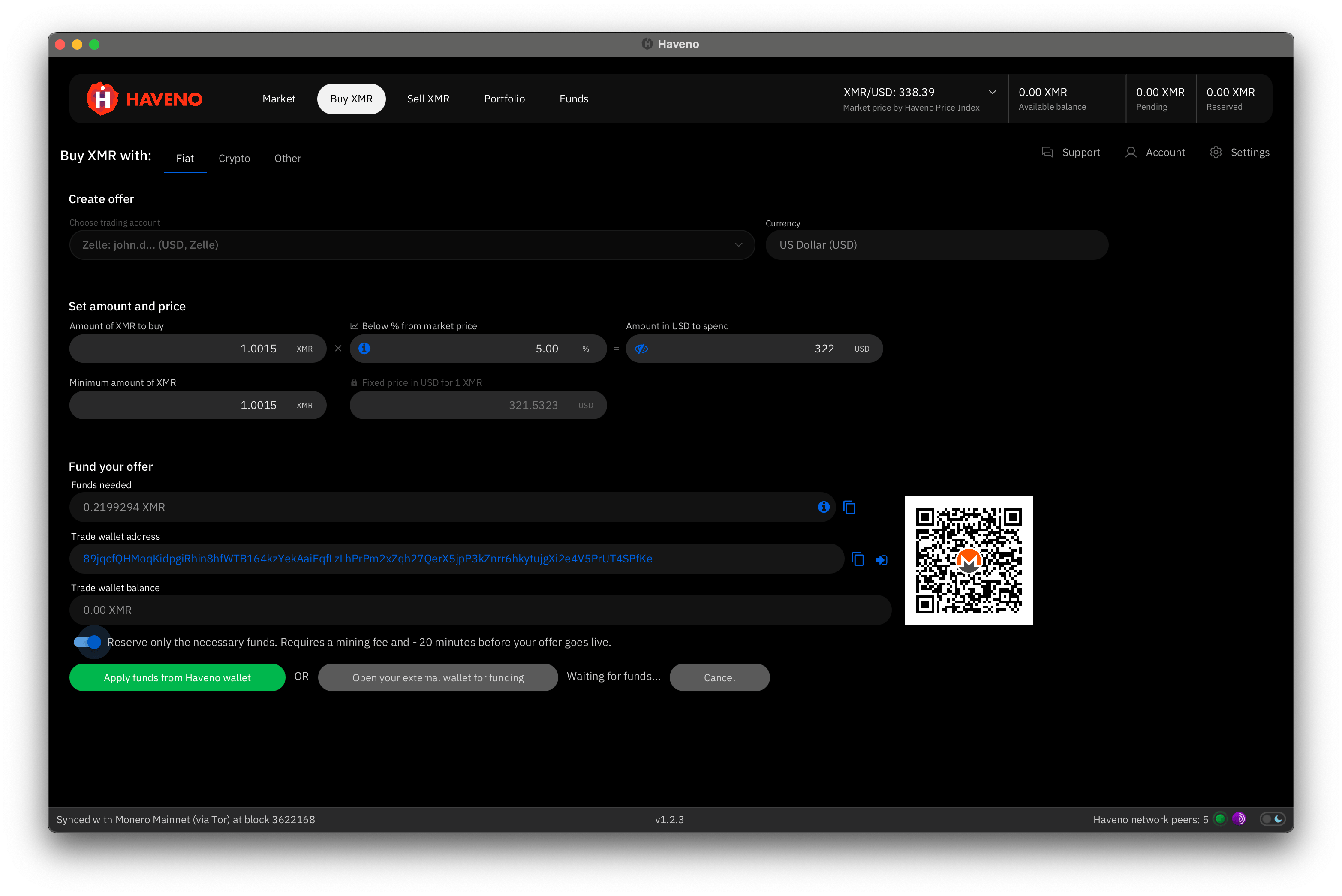Screen dimensions: 1342x896
Task: Open the US Dollar currency selector
Action: tap(936, 244)
